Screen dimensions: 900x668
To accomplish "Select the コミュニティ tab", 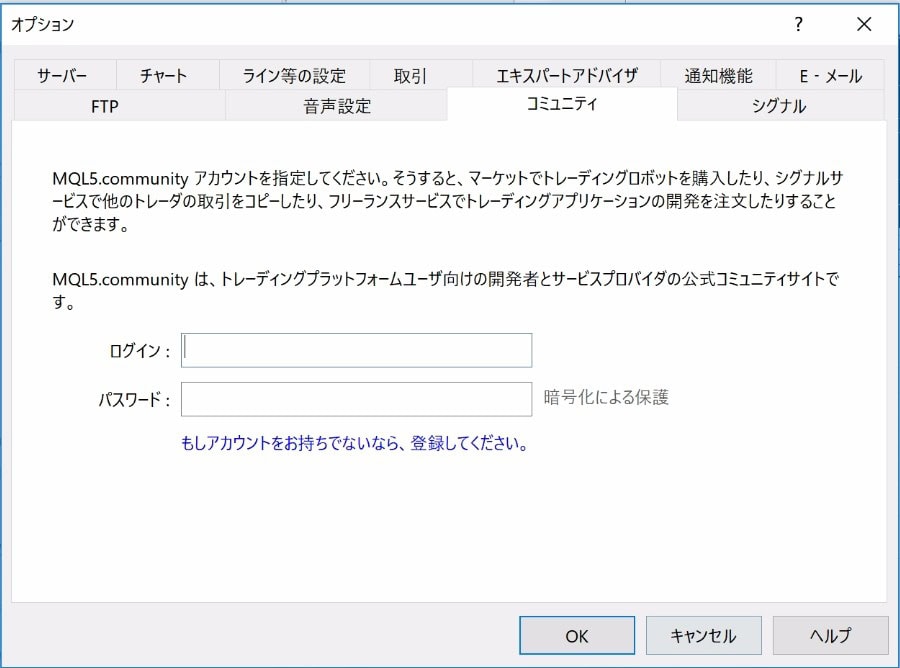I will pyautogui.click(x=562, y=104).
